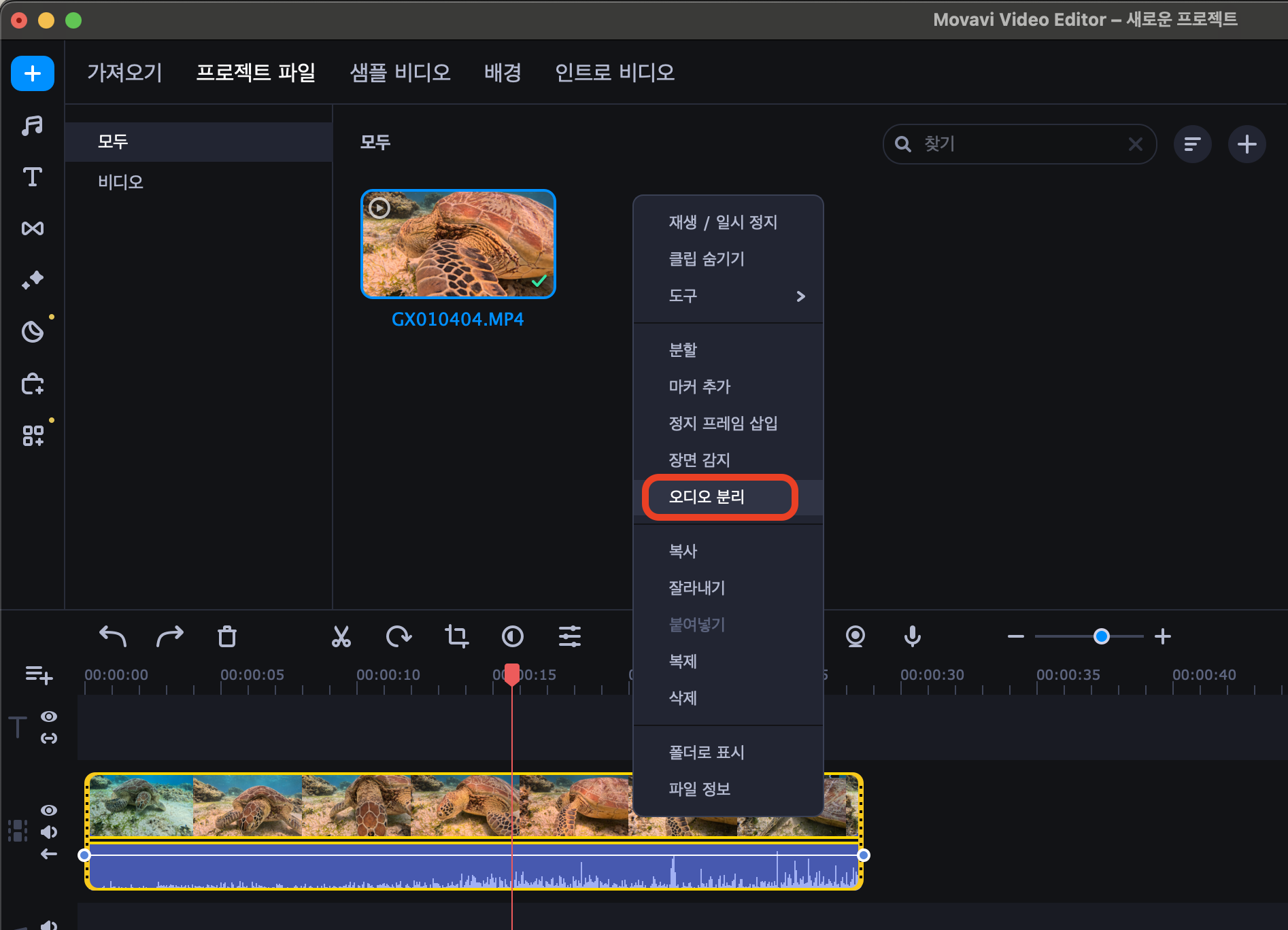
Task: Select the crop tool icon
Action: coord(456,636)
